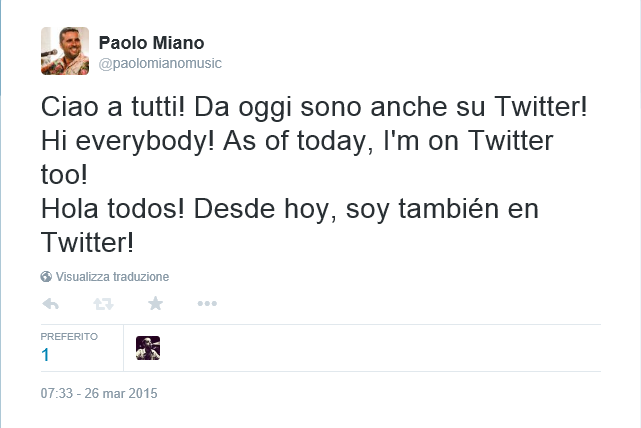Click the "PREFERITO" label
This screenshot has width=641, height=428.
[69, 336]
